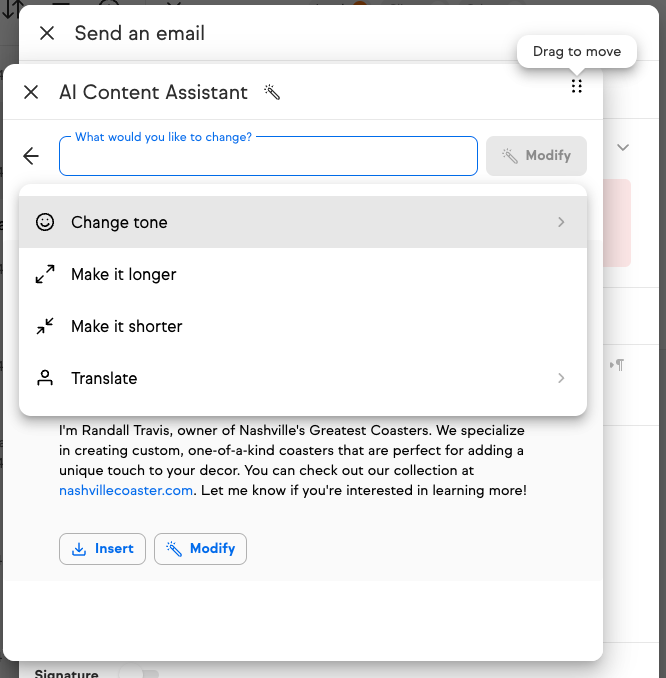Screen dimensions: 666x678
Task: Click the shrink arrows icon for Make it shorter
Action: click(45, 326)
